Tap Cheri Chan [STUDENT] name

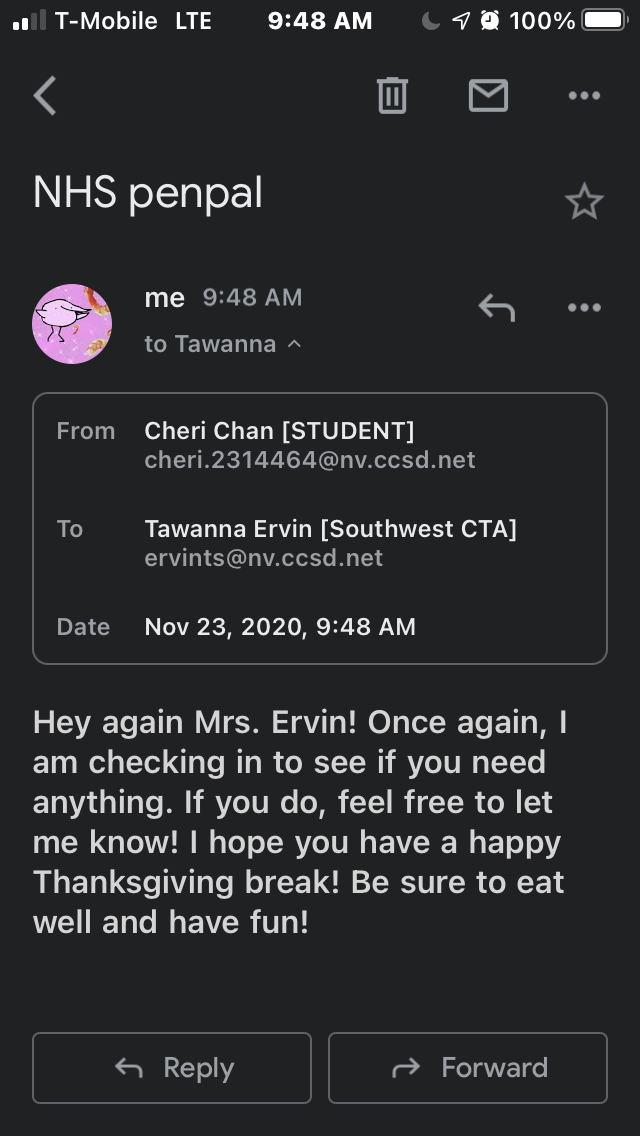[x=279, y=431]
